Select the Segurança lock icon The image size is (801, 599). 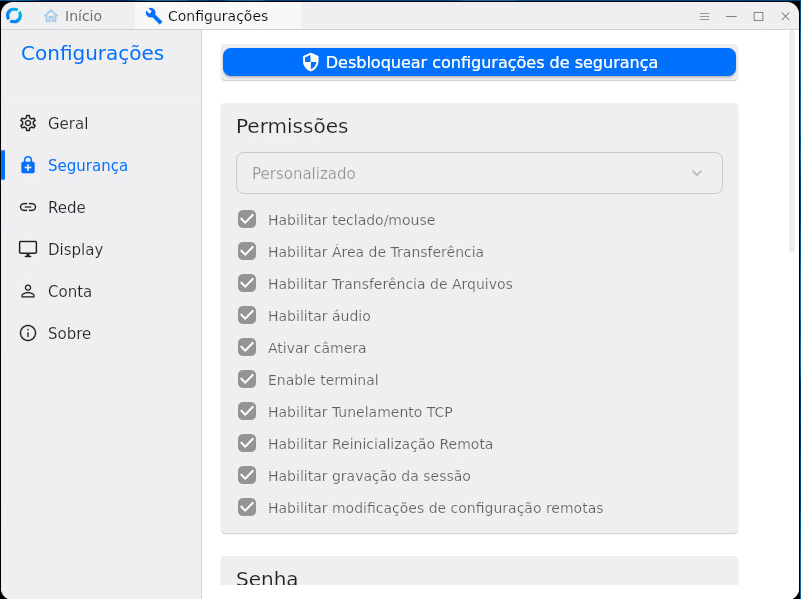tap(28, 166)
